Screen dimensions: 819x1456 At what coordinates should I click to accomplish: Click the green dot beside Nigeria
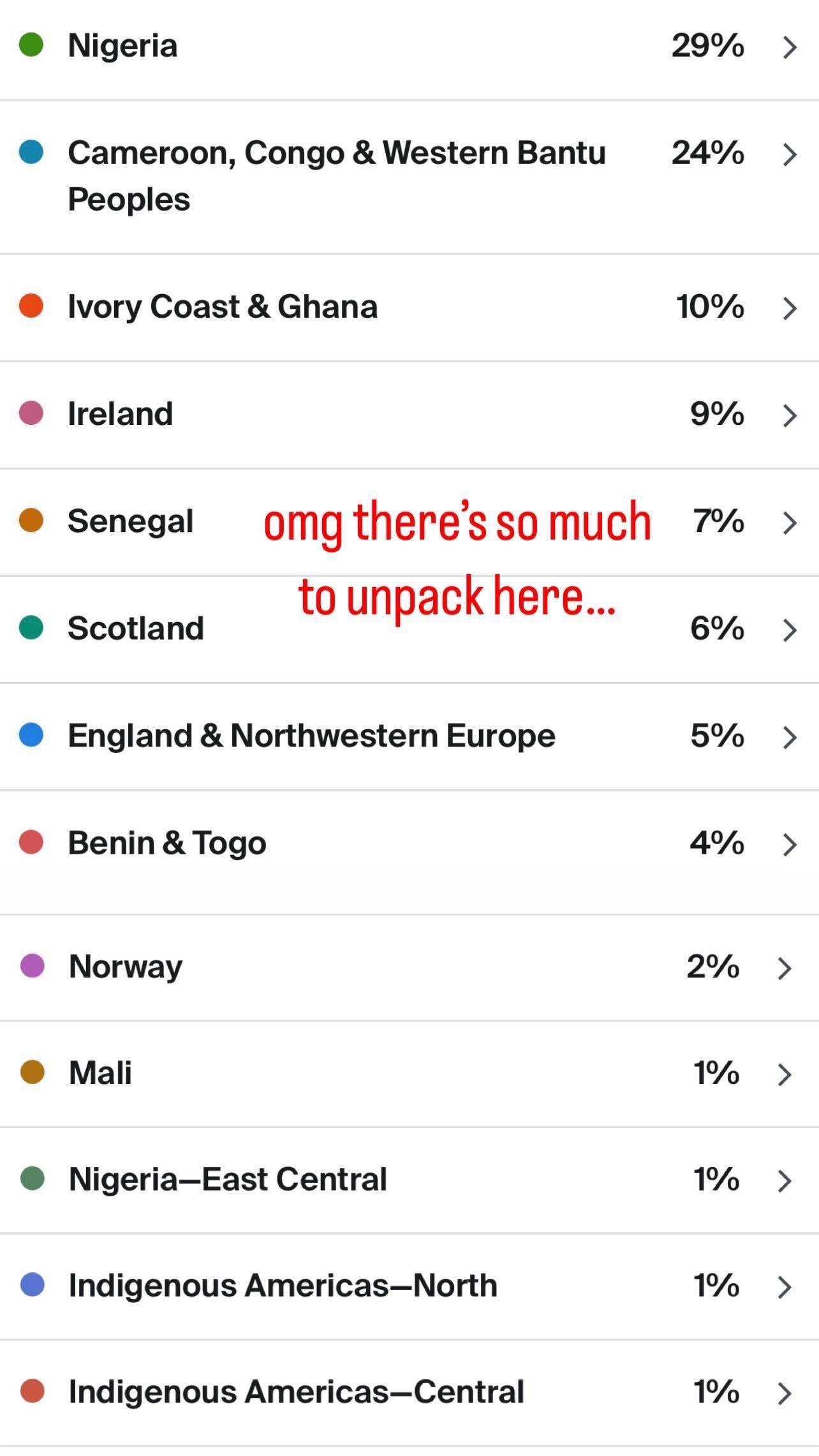pyautogui.click(x=31, y=45)
